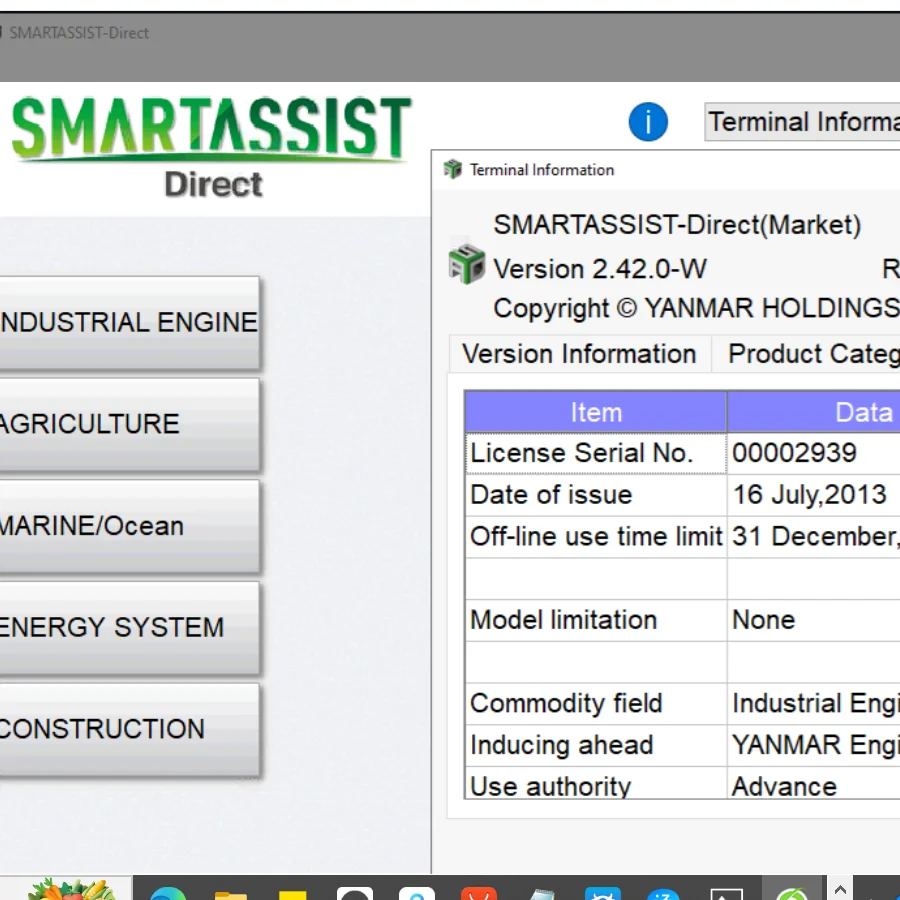Click the 31 December value cell

coord(813,537)
